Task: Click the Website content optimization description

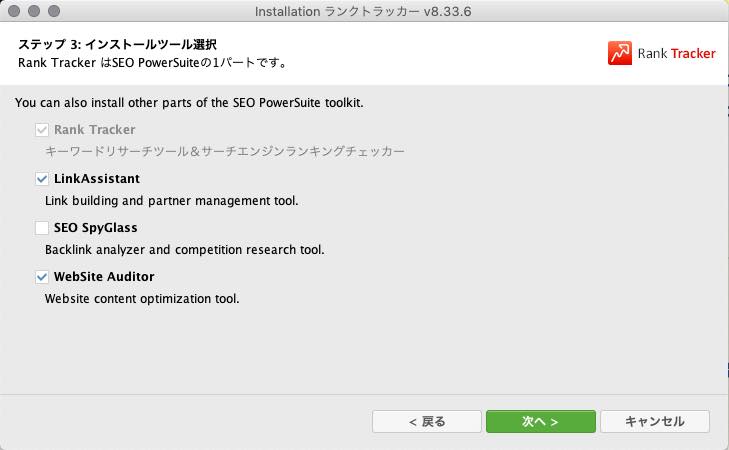Action: pos(142,298)
